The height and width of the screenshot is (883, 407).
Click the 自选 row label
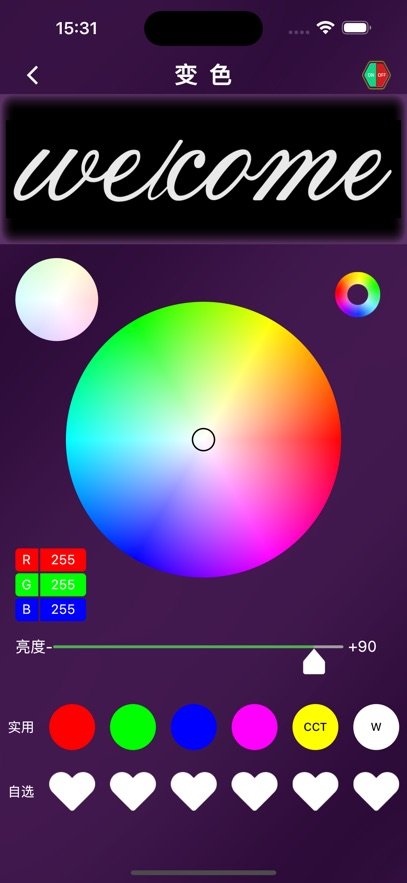pos(21,792)
